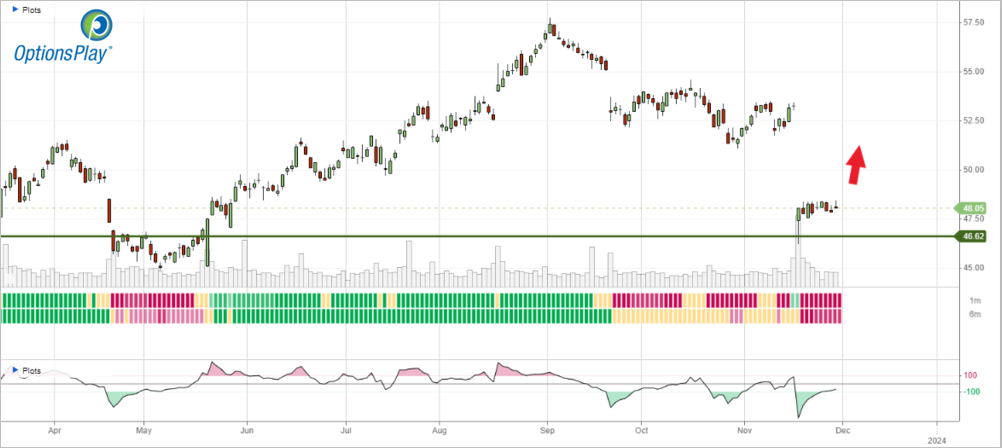
Task: Select the 48.05 current price tag
Action: [x=971, y=208]
